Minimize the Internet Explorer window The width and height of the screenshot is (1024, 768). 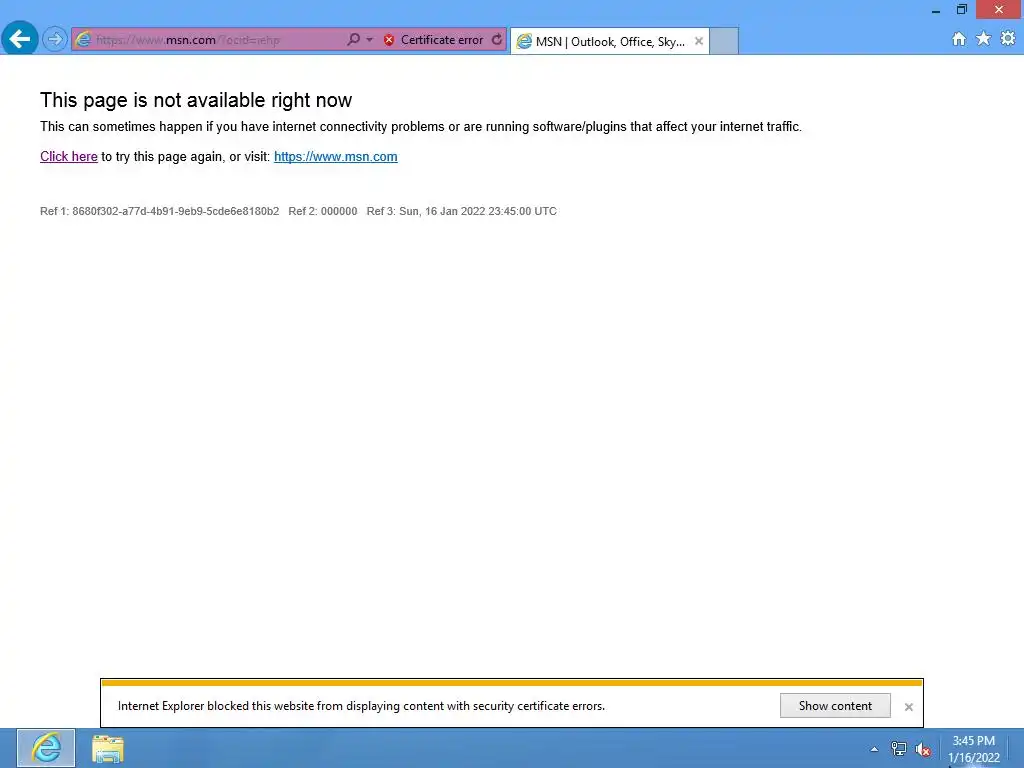pyautogui.click(x=936, y=10)
